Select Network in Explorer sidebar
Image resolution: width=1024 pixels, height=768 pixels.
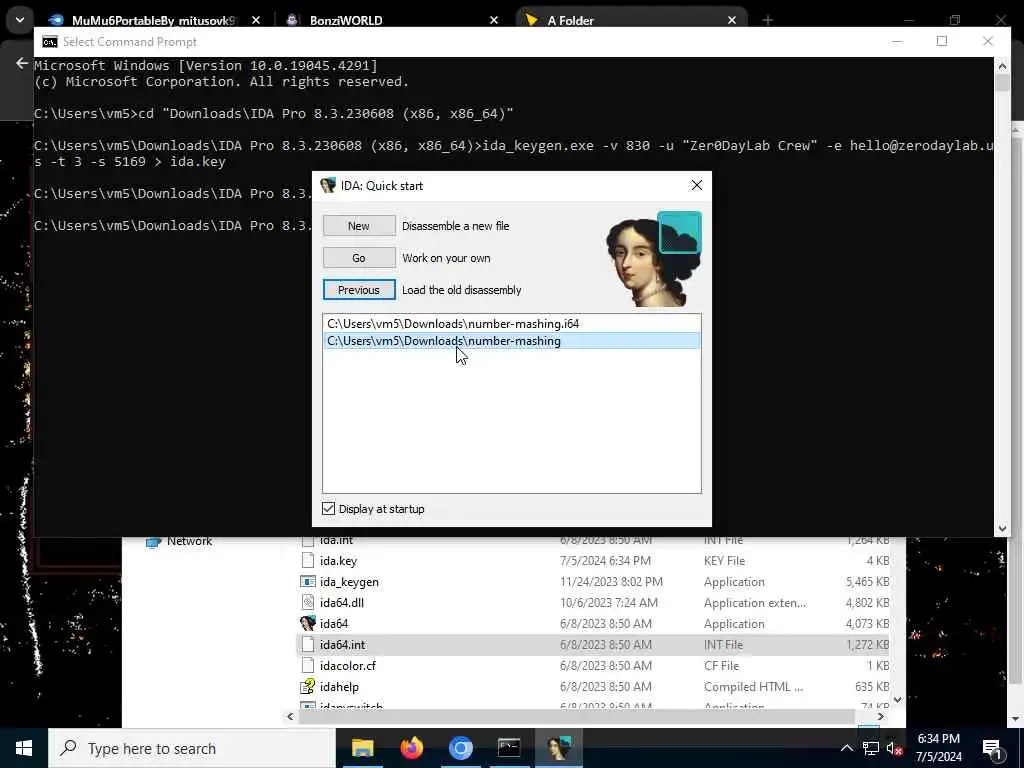tap(189, 541)
